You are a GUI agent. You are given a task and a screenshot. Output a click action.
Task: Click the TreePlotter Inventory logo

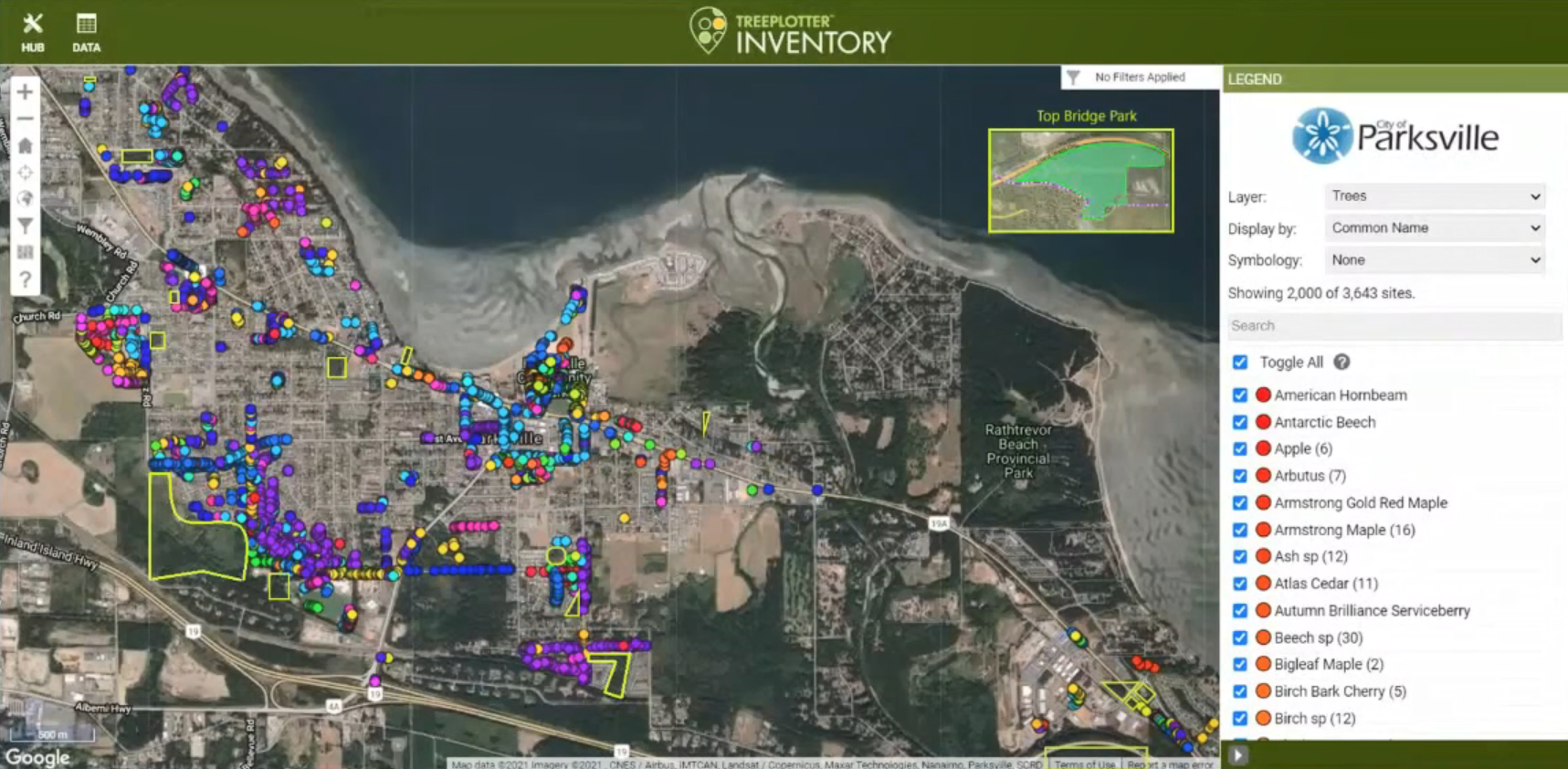790,32
